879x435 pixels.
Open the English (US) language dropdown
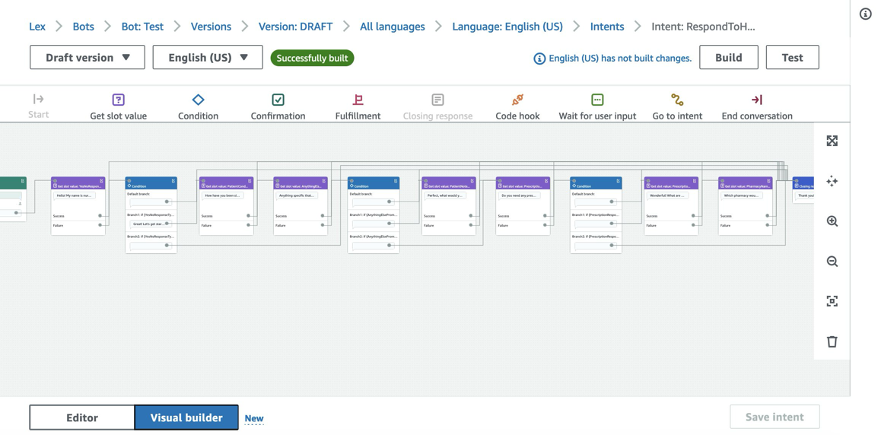208,57
